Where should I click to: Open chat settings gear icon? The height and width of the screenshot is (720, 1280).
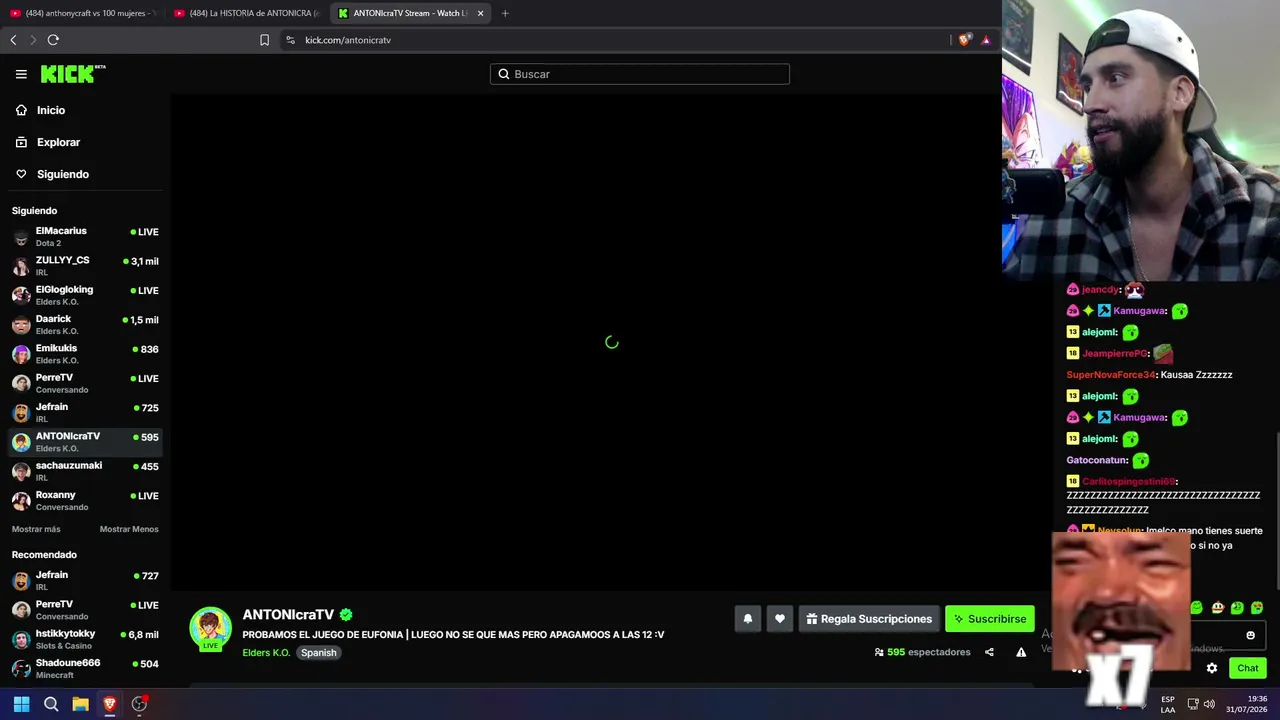(x=1212, y=668)
